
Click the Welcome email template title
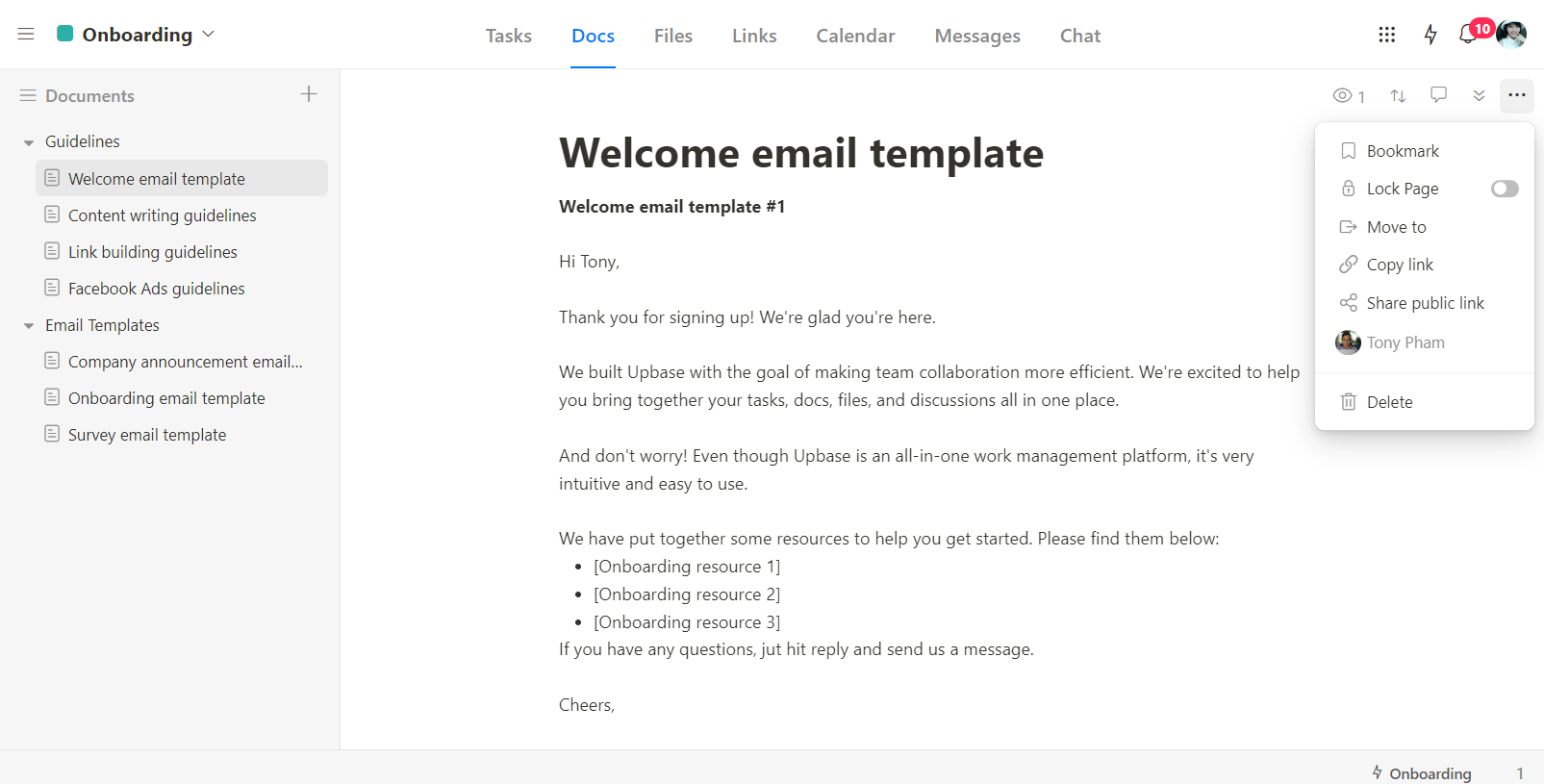point(801,153)
